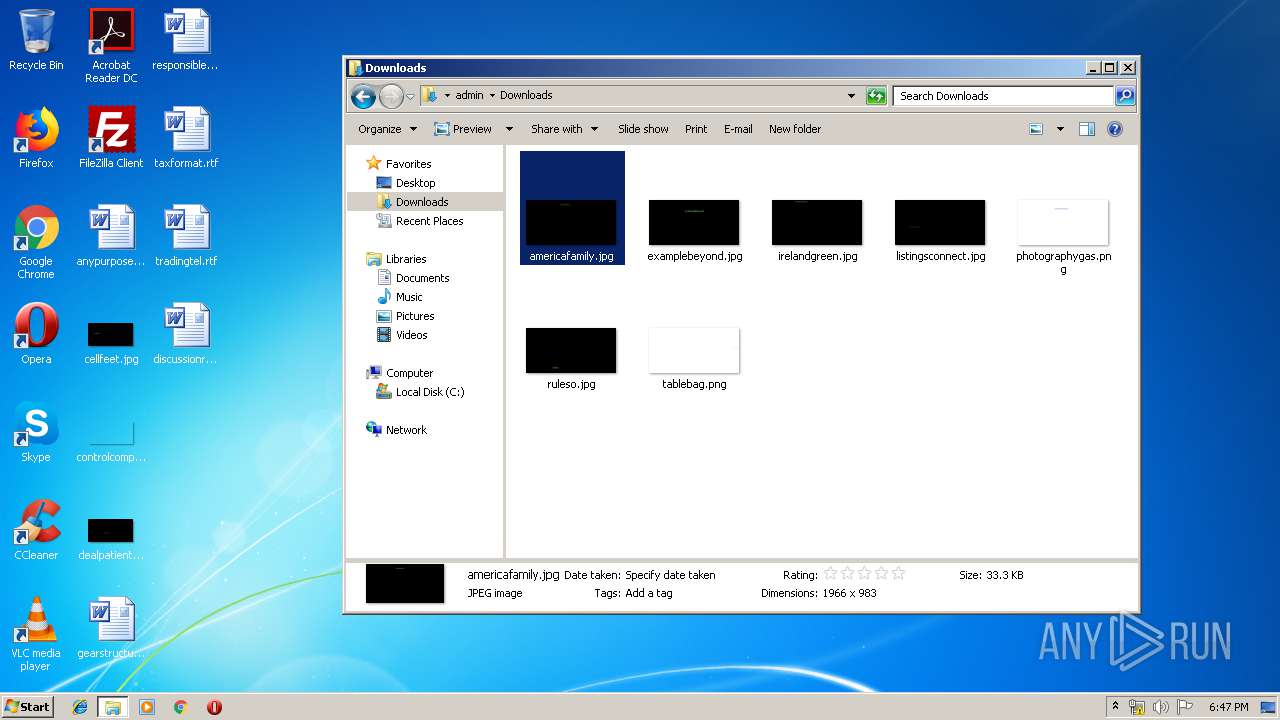Open Skype desktop shortcut
Image resolution: width=1280 pixels, height=720 pixels.
pyautogui.click(x=36, y=432)
